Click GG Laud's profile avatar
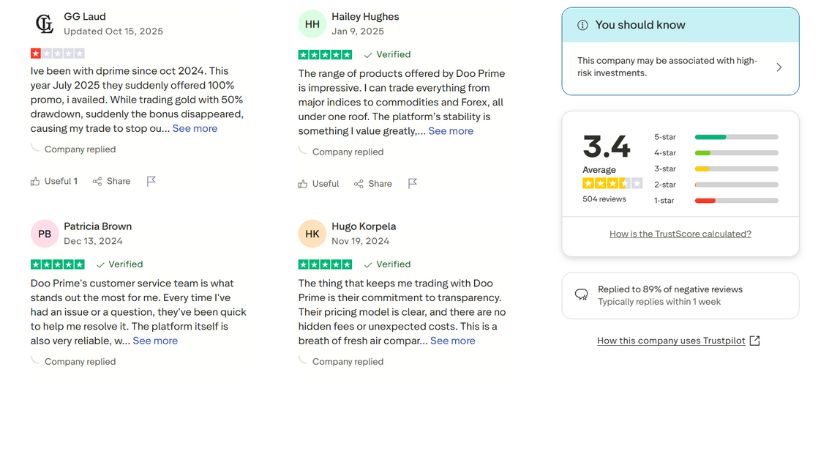Screen dimensions: 840x473 (x=44, y=24)
